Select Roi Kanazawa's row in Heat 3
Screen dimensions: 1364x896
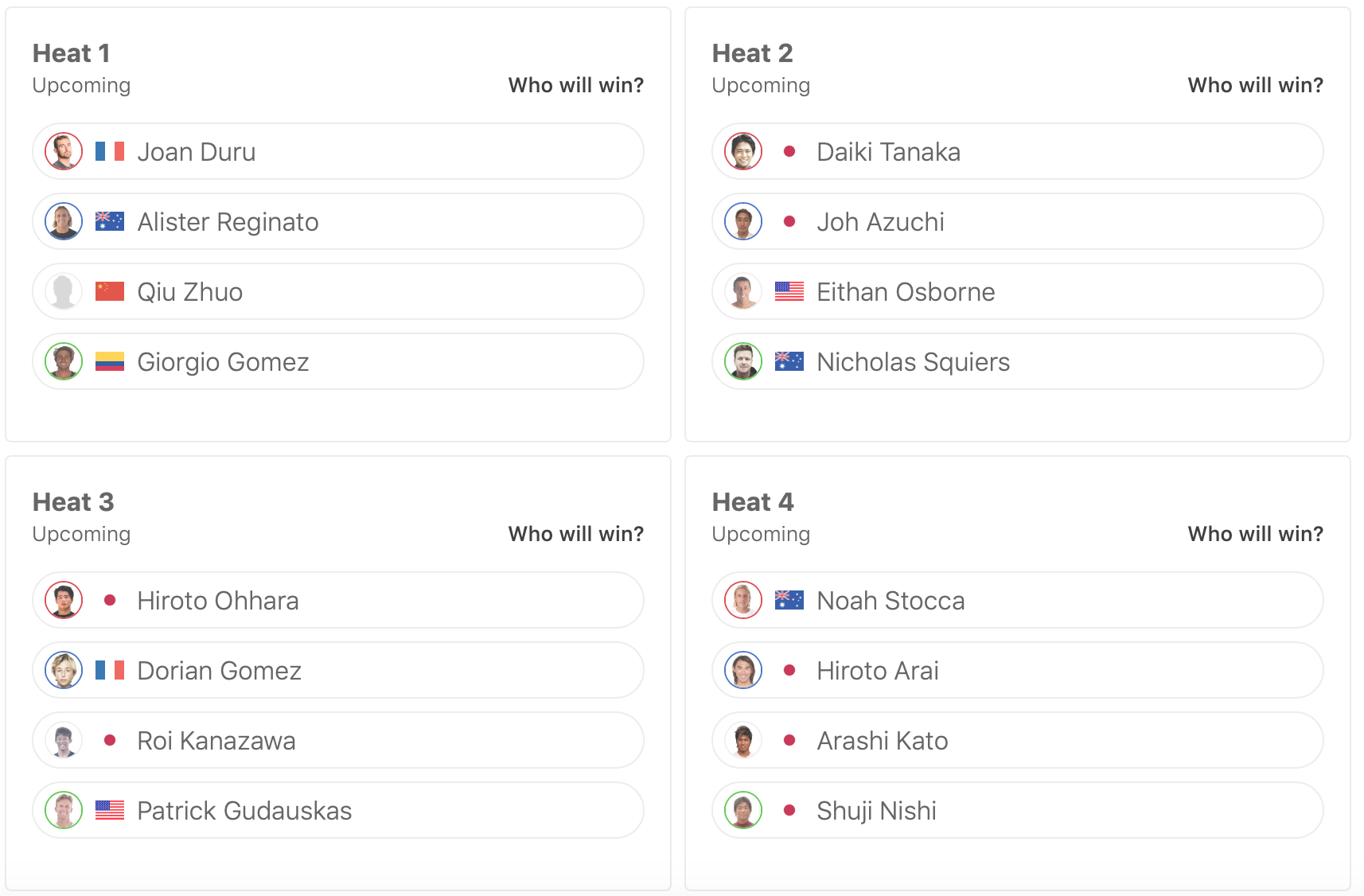[337, 740]
